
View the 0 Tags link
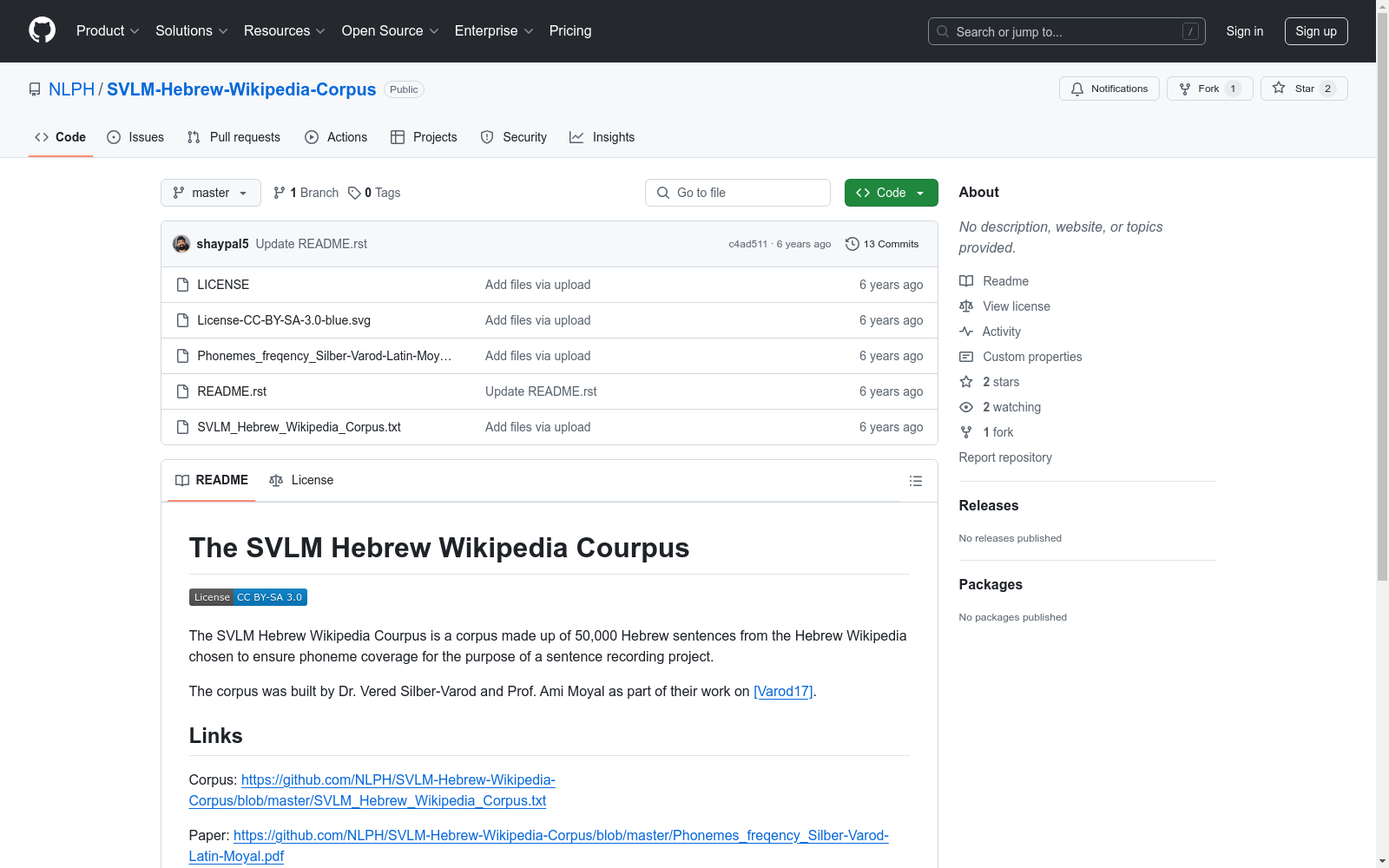(x=374, y=193)
